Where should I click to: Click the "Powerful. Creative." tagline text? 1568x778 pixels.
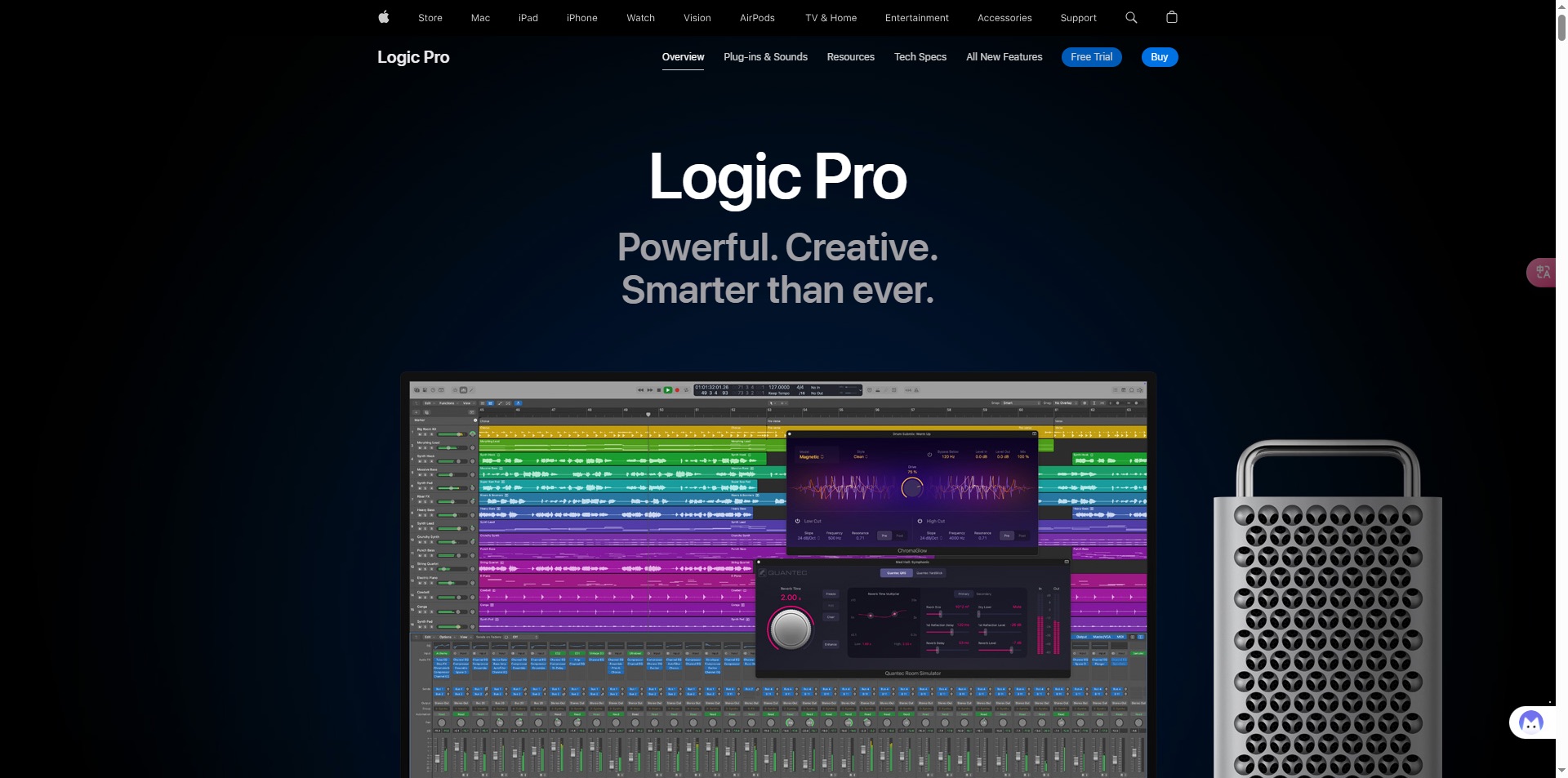pyautogui.click(x=777, y=247)
